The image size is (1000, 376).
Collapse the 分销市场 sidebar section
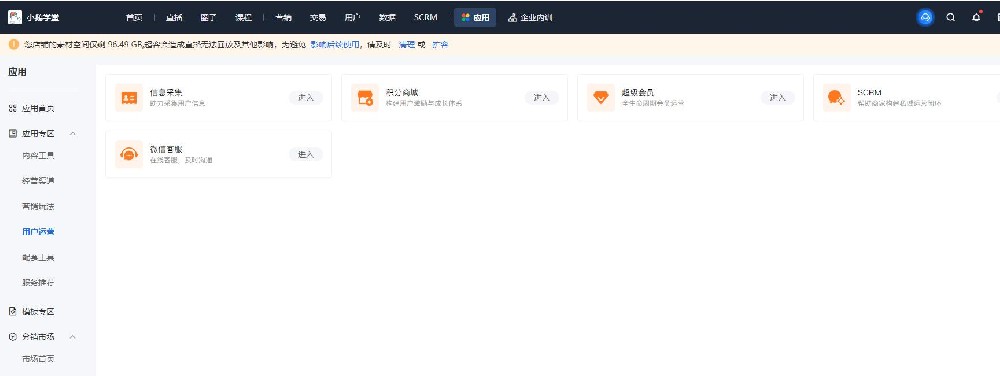(73, 336)
